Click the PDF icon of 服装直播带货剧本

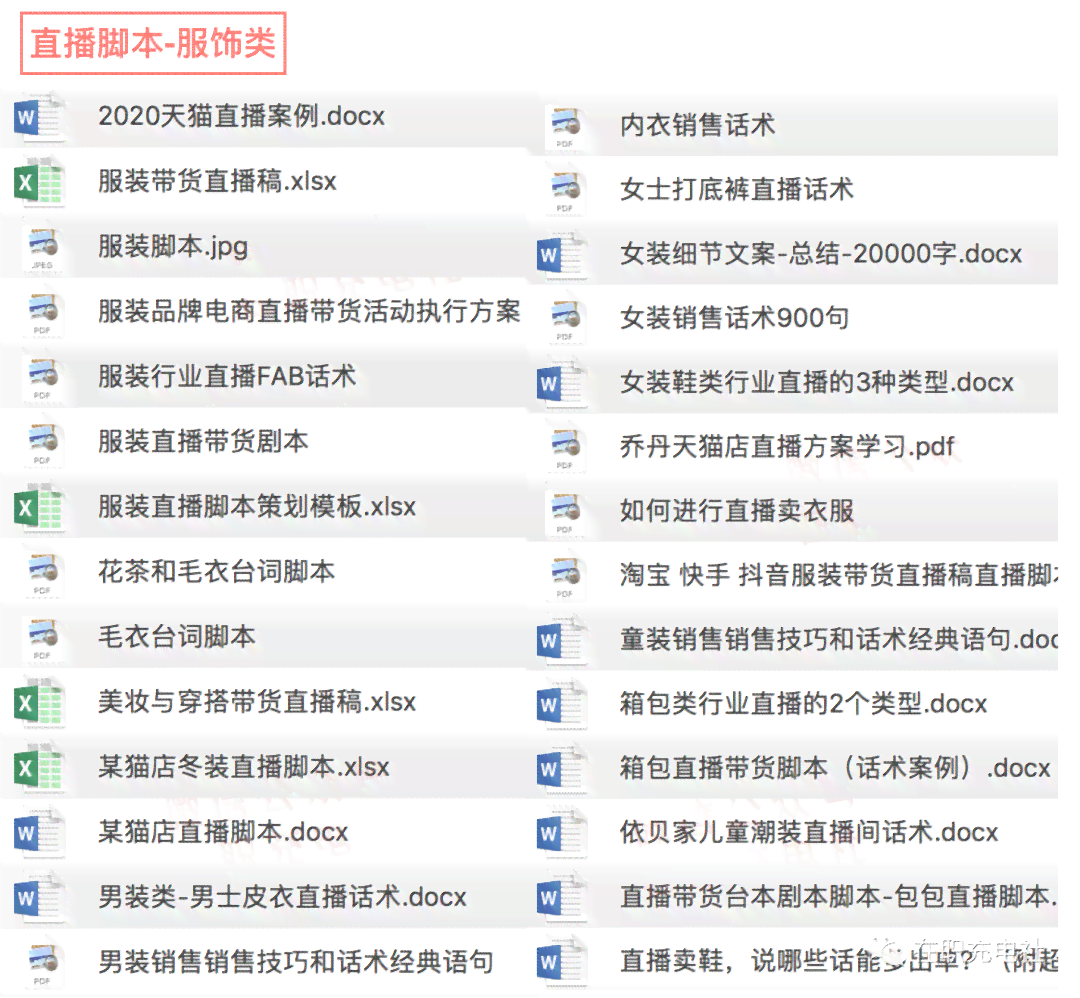[43, 443]
